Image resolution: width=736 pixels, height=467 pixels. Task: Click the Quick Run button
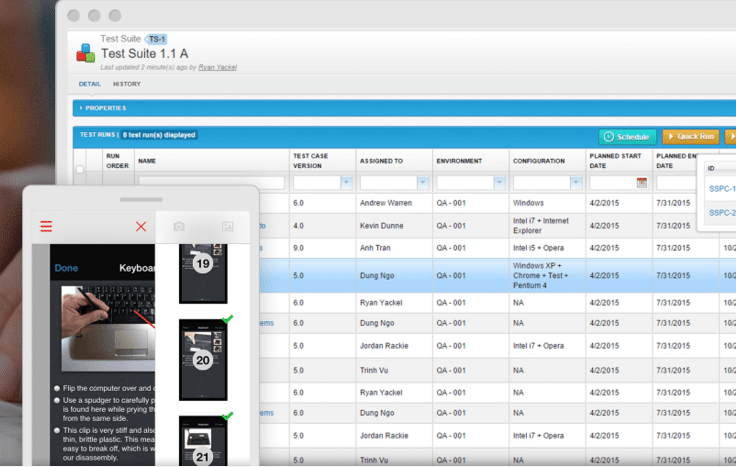coord(691,137)
